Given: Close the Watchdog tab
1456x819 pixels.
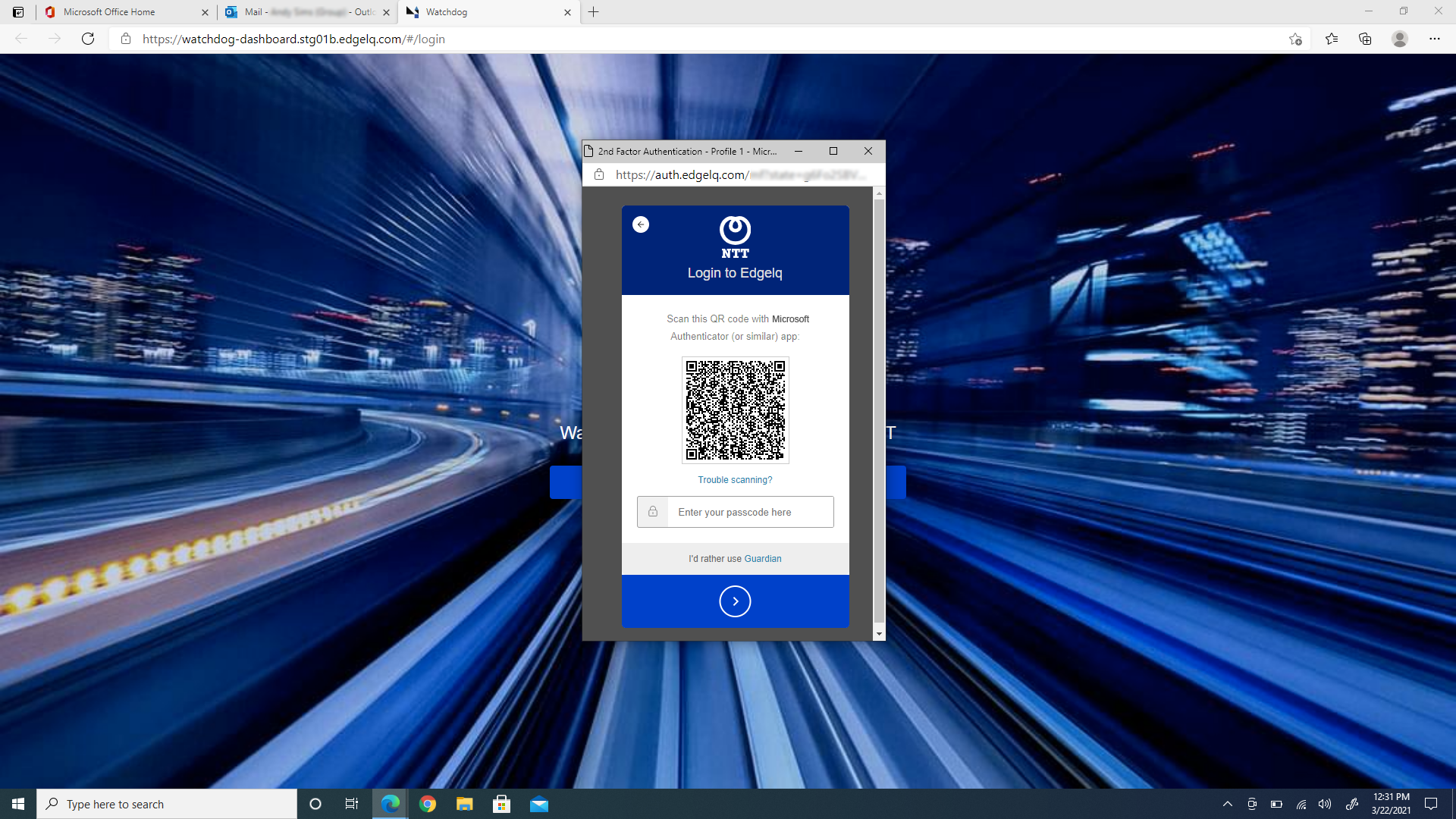Looking at the screenshot, I should point(567,12).
